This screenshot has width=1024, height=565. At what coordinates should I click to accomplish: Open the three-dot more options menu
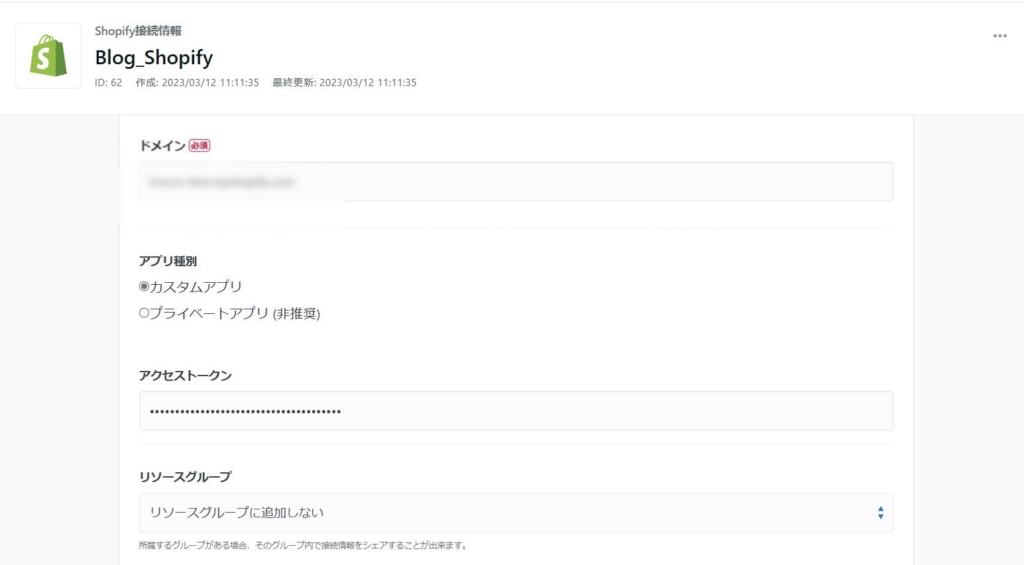tap(999, 36)
